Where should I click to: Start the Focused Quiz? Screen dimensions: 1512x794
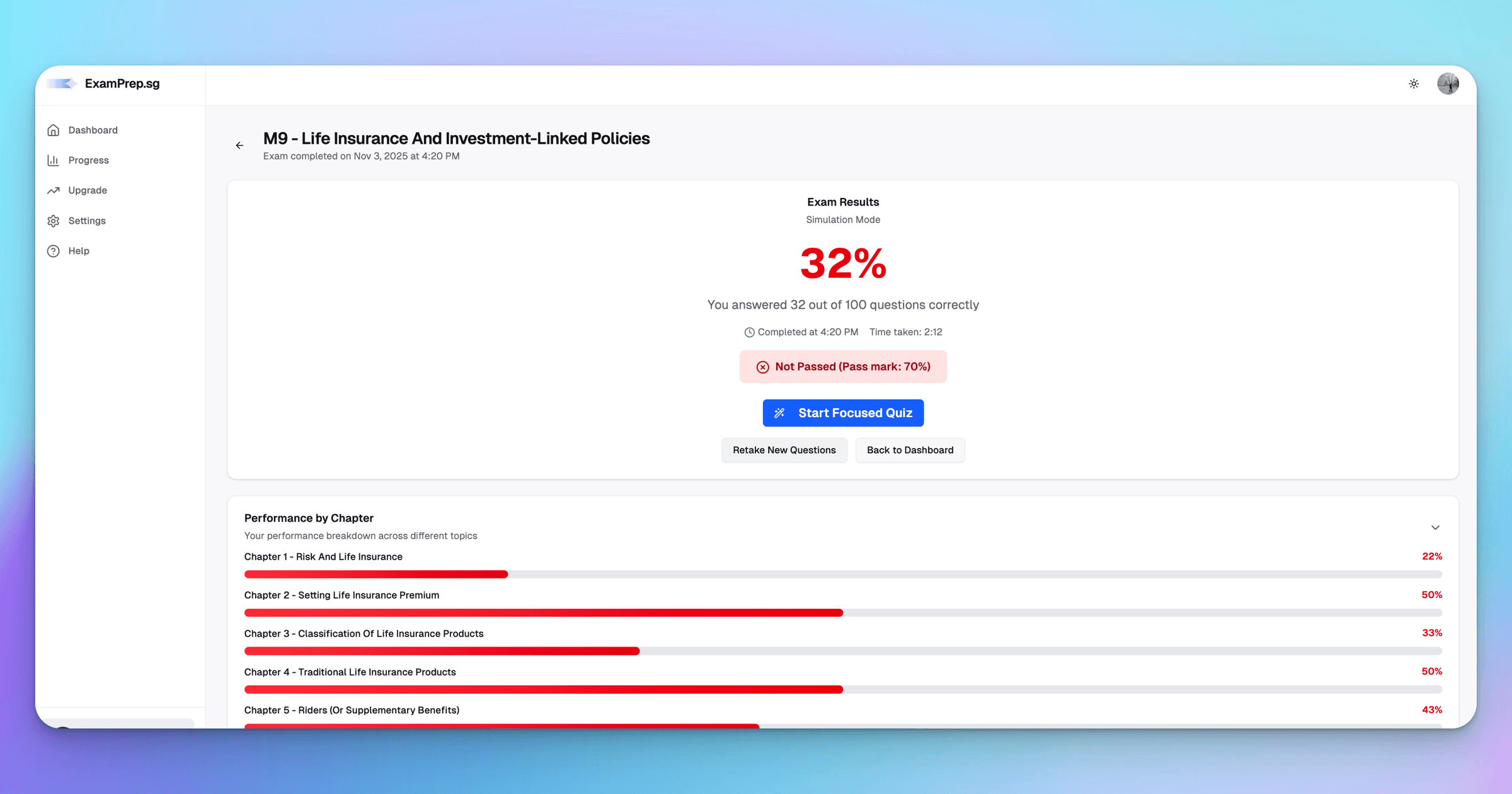pyautogui.click(x=843, y=413)
